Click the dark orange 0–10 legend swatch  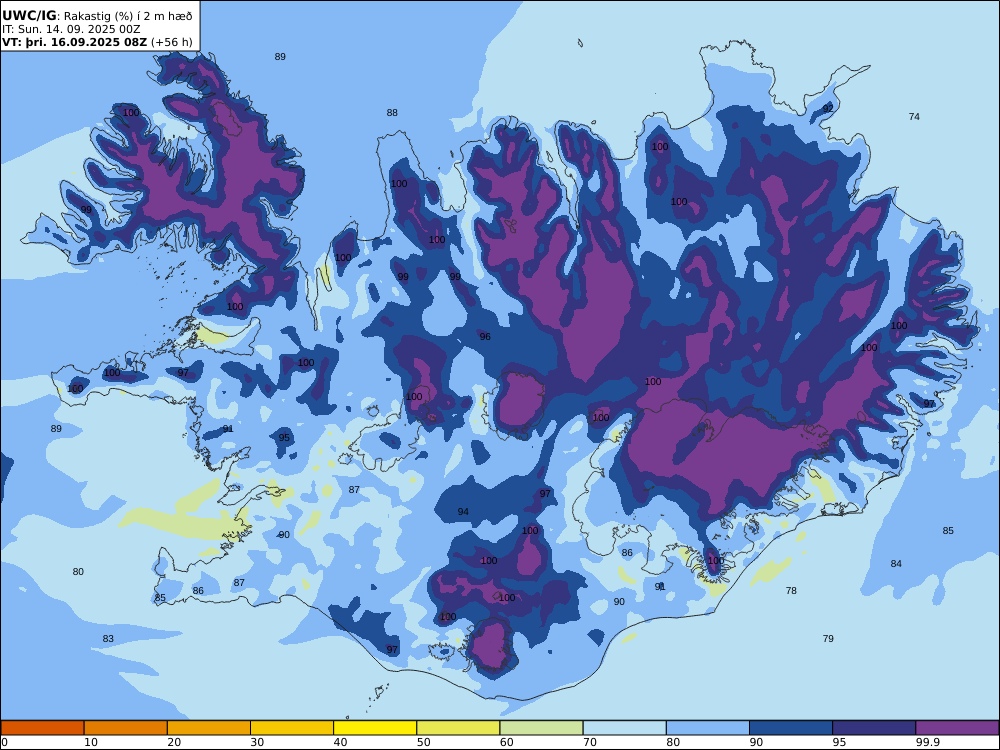click(x=42, y=728)
